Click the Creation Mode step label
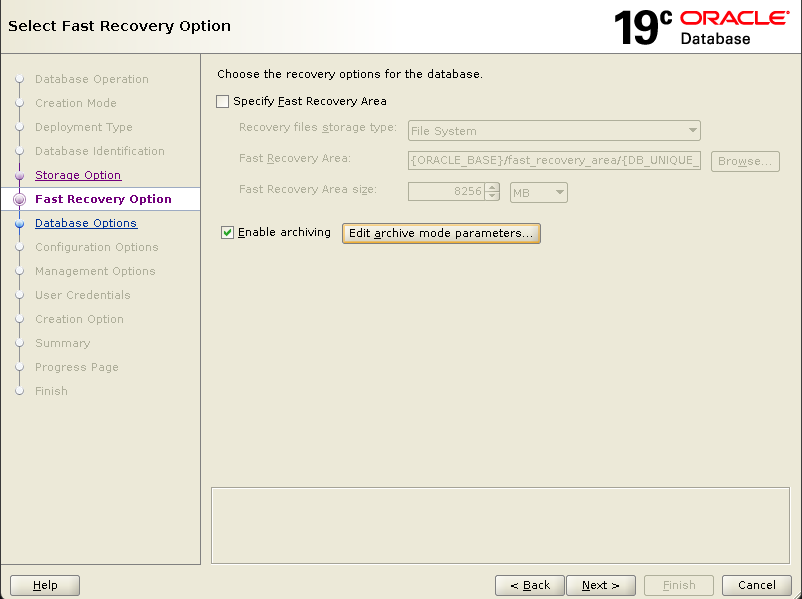The height and width of the screenshot is (599, 802). point(76,103)
